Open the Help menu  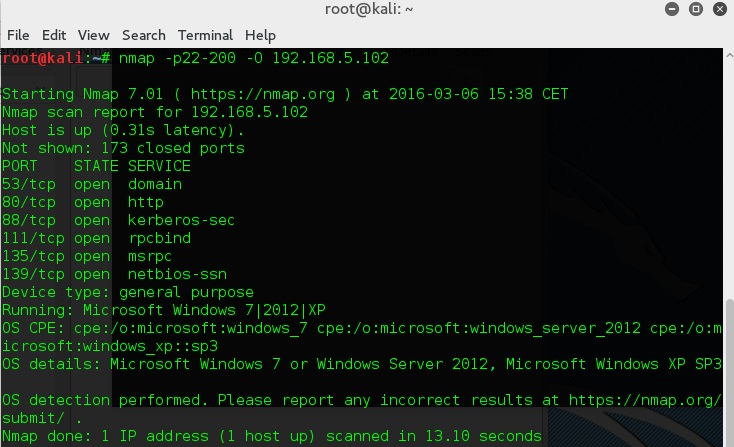[x=260, y=35]
